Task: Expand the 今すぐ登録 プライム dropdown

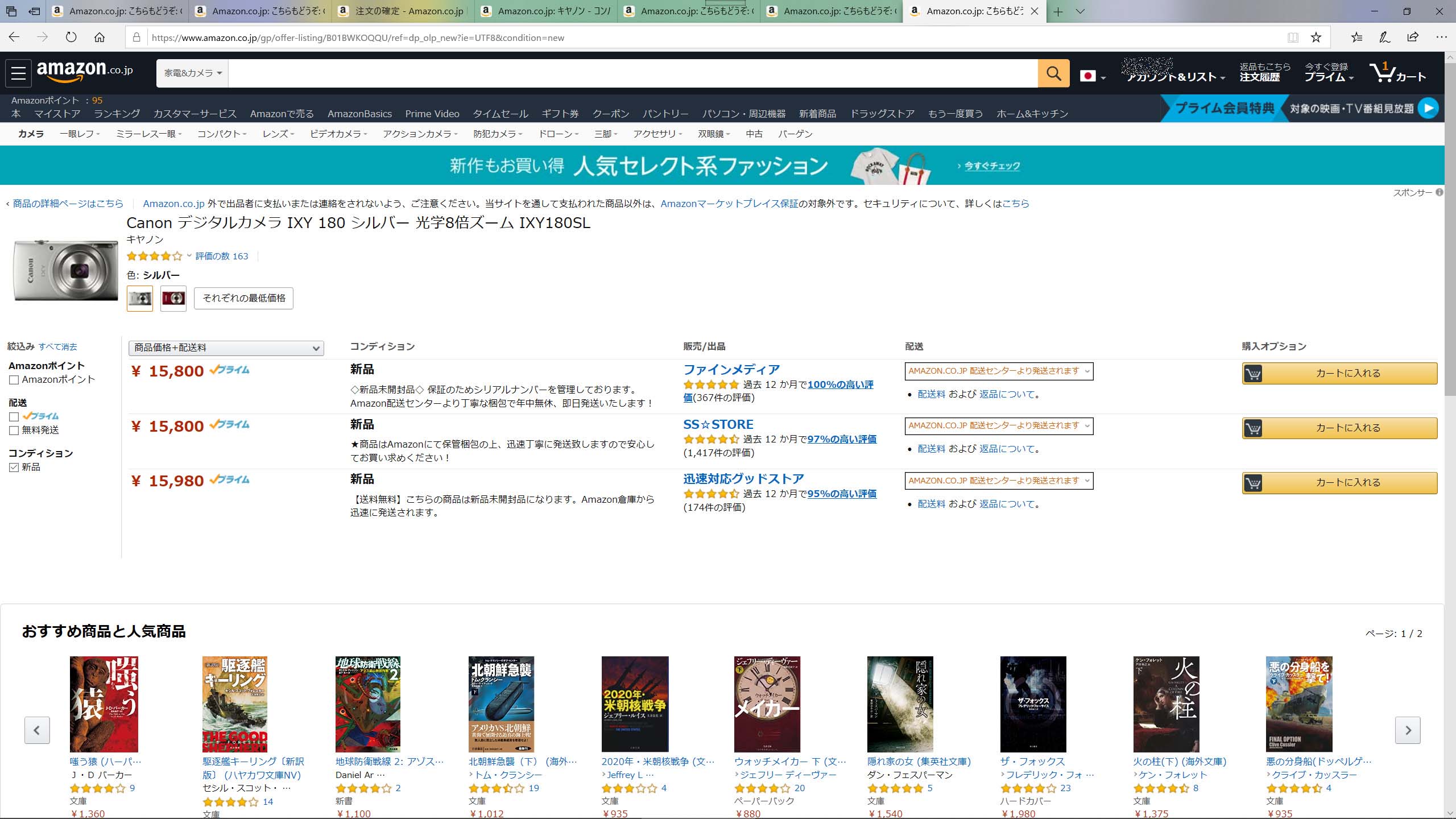Action: pyautogui.click(x=1329, y=73)
